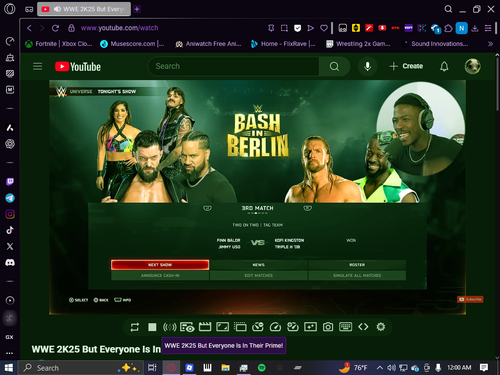Open Discord in the Opera sidebar
Screen dimensions: 500x375
(10, 263)
